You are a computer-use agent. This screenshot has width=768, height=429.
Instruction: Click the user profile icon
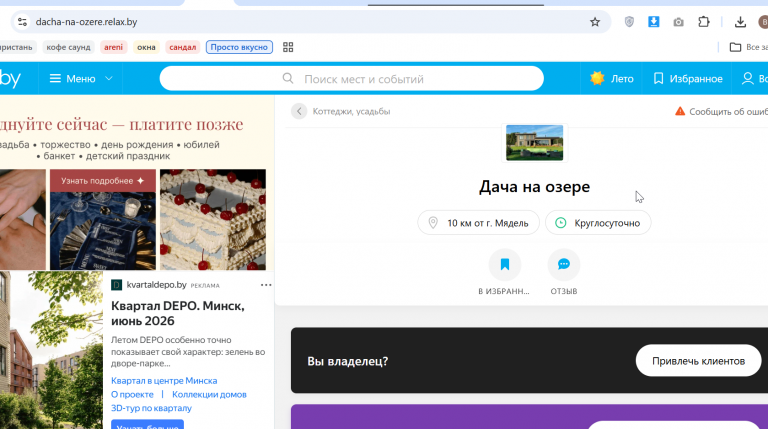point(747,78)
